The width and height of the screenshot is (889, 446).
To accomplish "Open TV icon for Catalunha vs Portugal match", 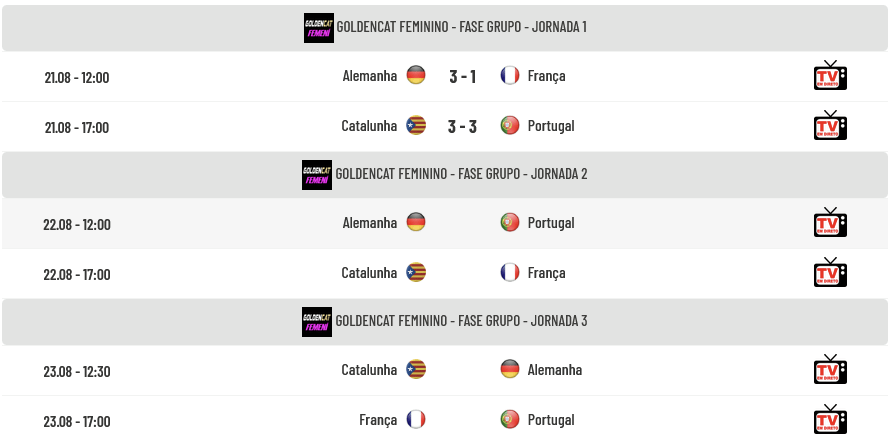I will click(x=830, y=125).
